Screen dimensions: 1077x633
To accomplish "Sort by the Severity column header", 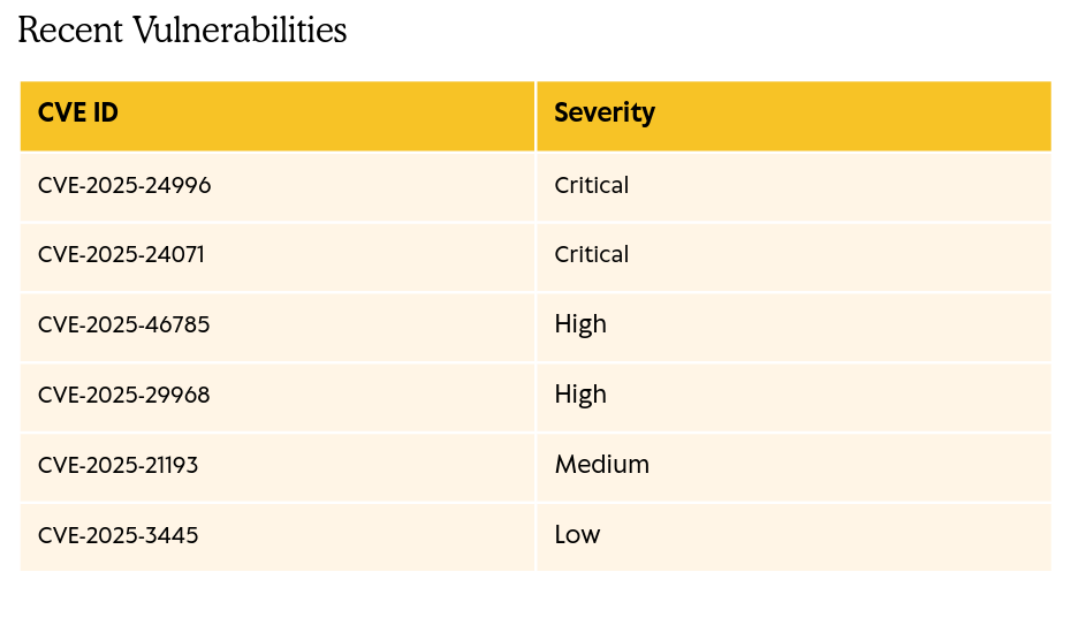I will 604,113.
